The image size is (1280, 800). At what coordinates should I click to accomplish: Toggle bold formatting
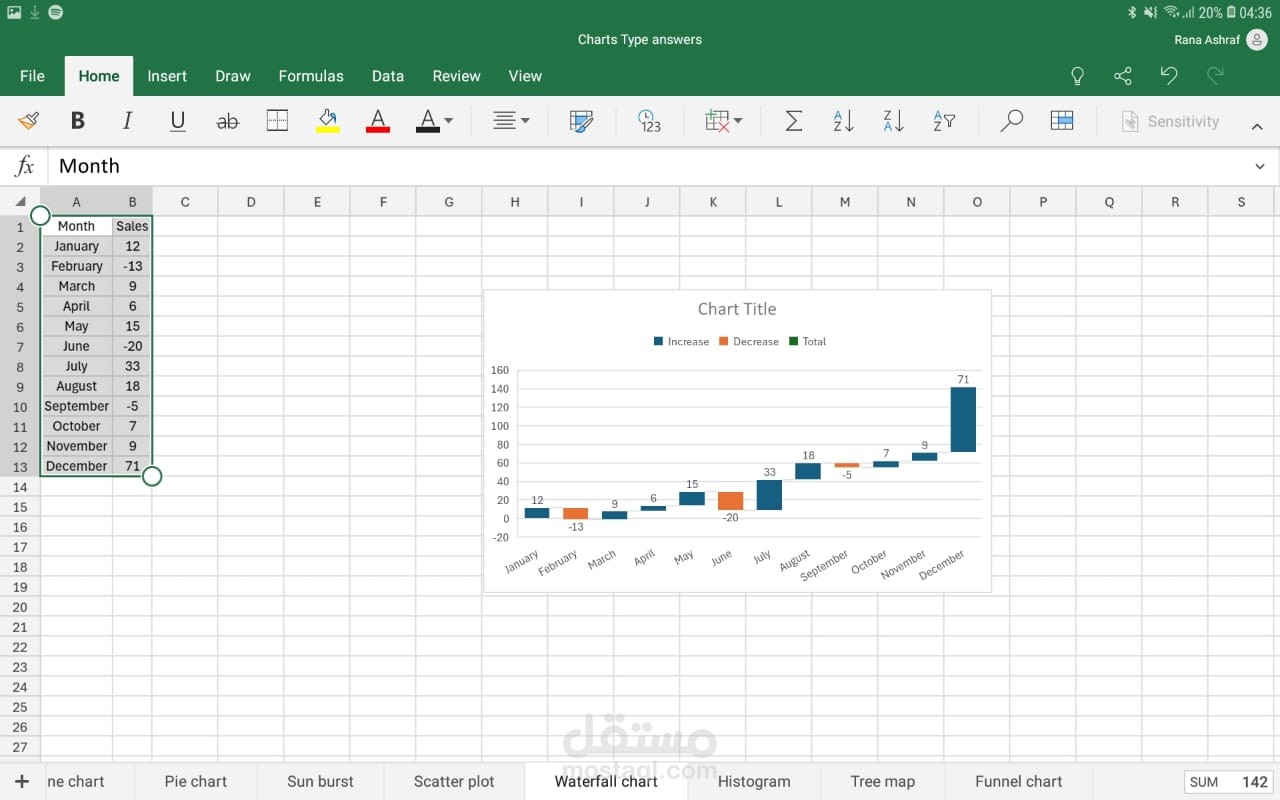pos(77,121)
